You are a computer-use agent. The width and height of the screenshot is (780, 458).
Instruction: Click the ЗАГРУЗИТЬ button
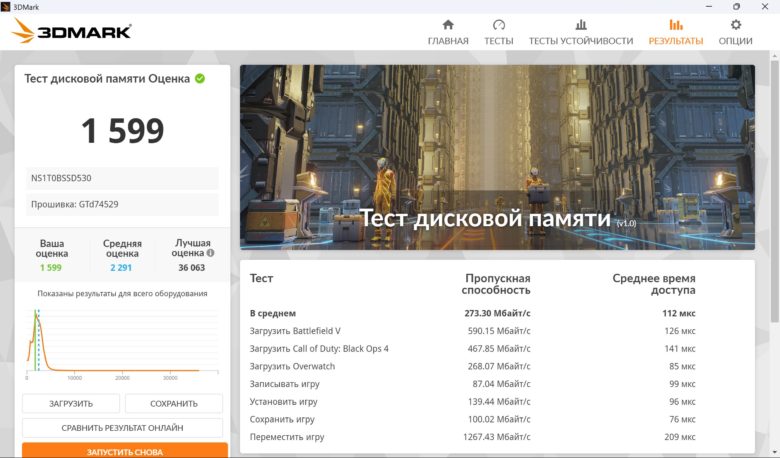coord(71,403)
